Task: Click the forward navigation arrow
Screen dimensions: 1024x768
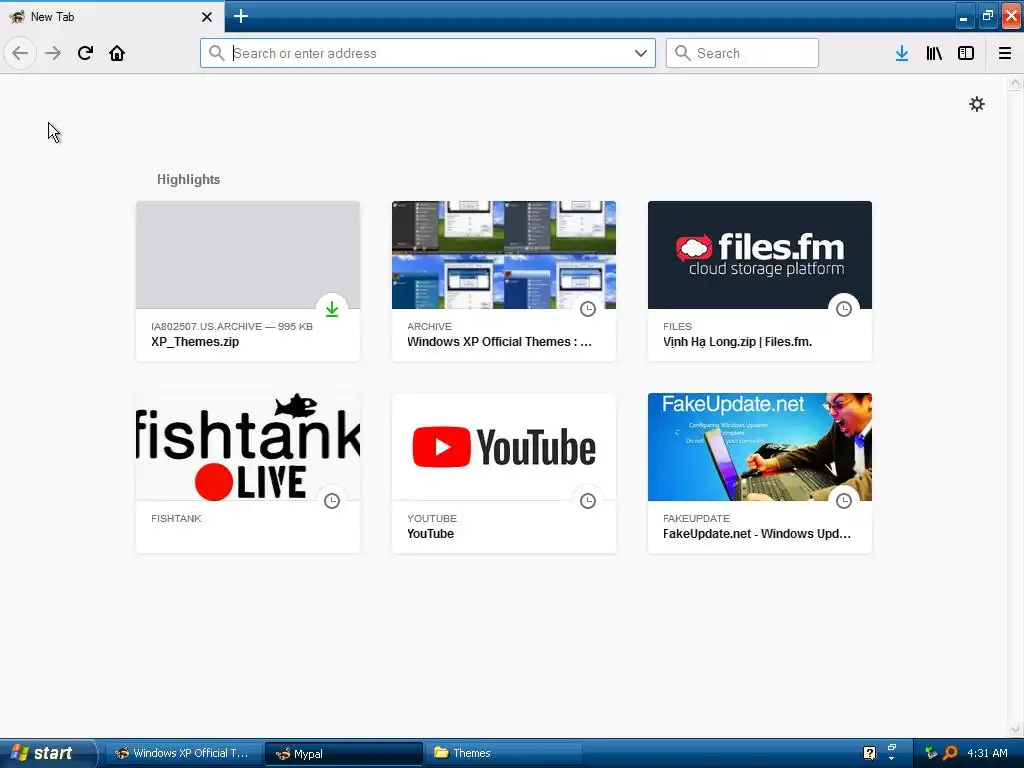Action: coord(53,53)
